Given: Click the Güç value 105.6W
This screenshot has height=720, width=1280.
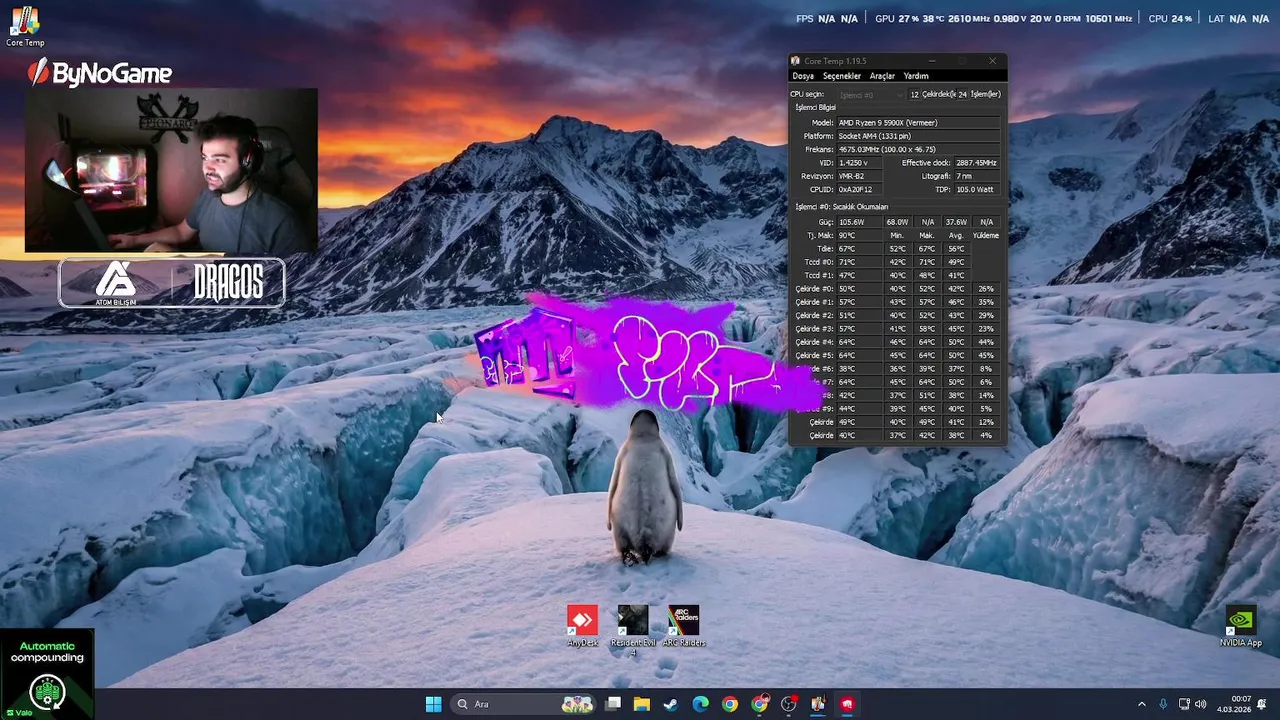Looking at the screenshot, I should 859,222.
